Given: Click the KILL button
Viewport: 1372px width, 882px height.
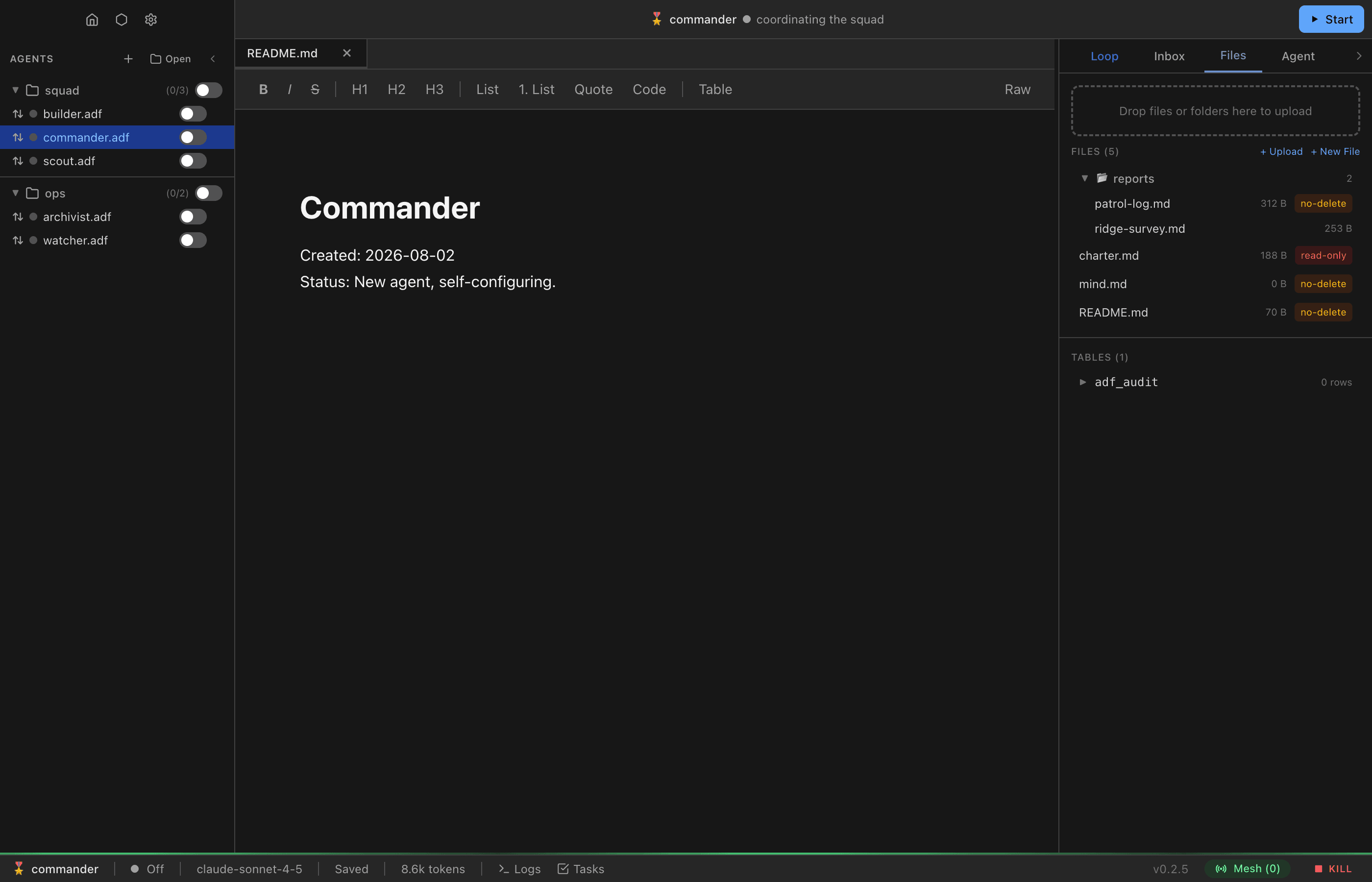Looking at the screenshot, I should [x=1333, y=869].
